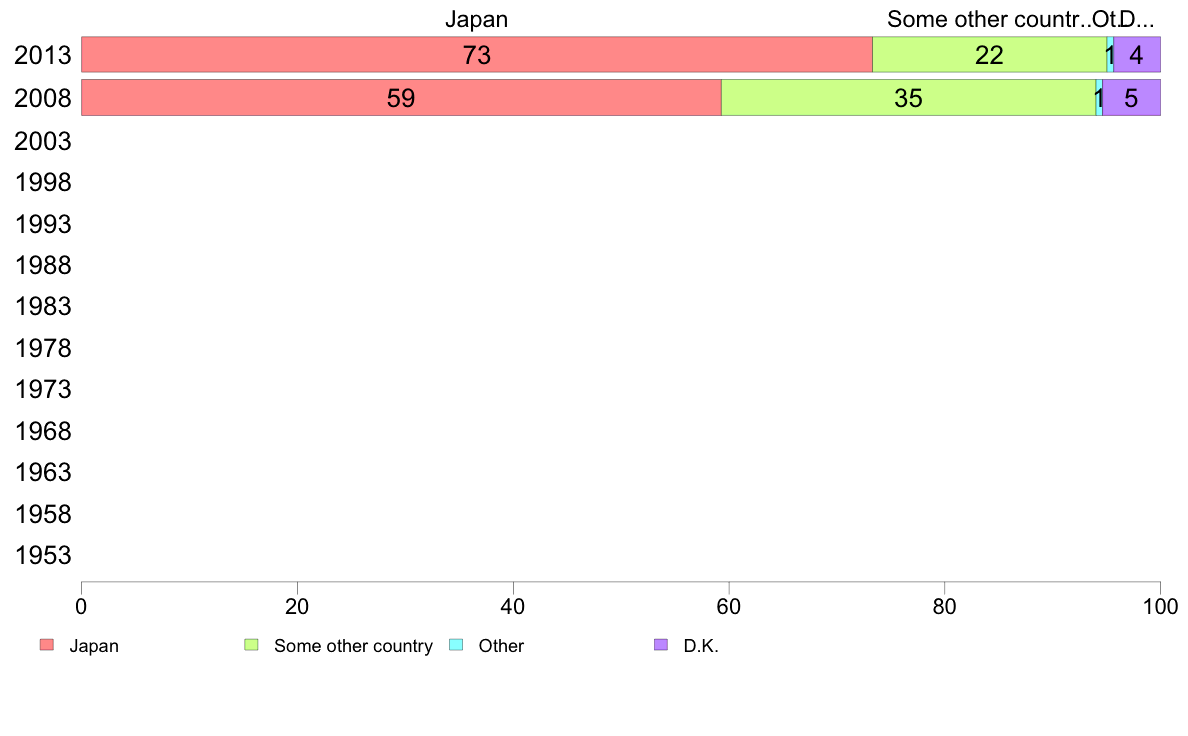Viewport: 1188px width, 736px height.
Task: Click the green Some other country legend swatch
Action: pos(252,645)
